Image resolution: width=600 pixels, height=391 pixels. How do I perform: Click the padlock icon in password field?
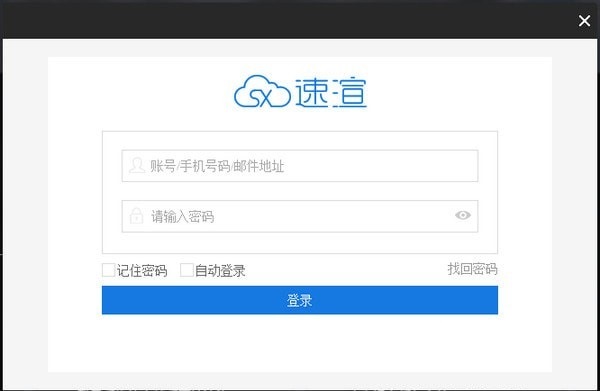point(136,216)
